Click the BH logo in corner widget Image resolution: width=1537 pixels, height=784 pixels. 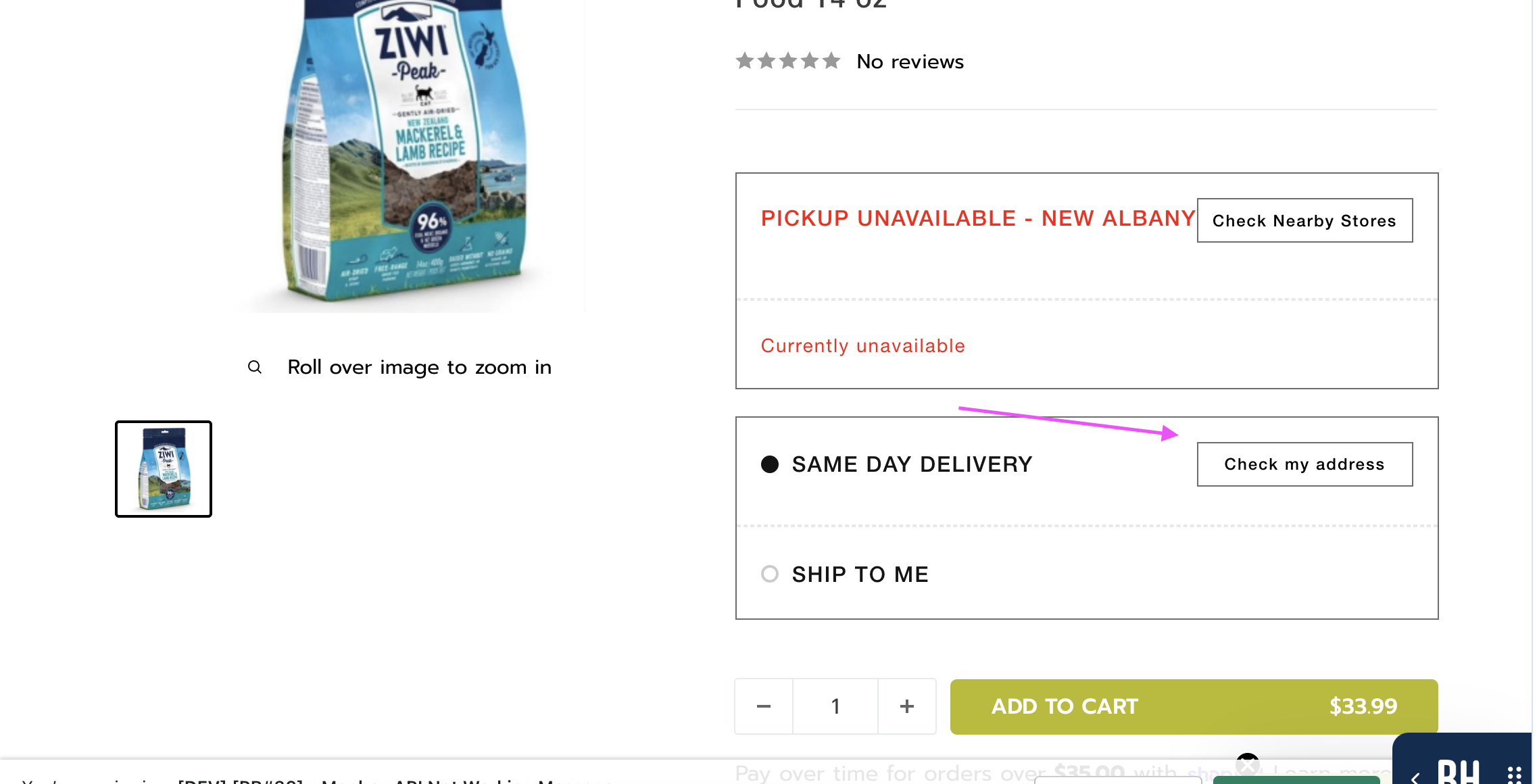point(1459,773)
